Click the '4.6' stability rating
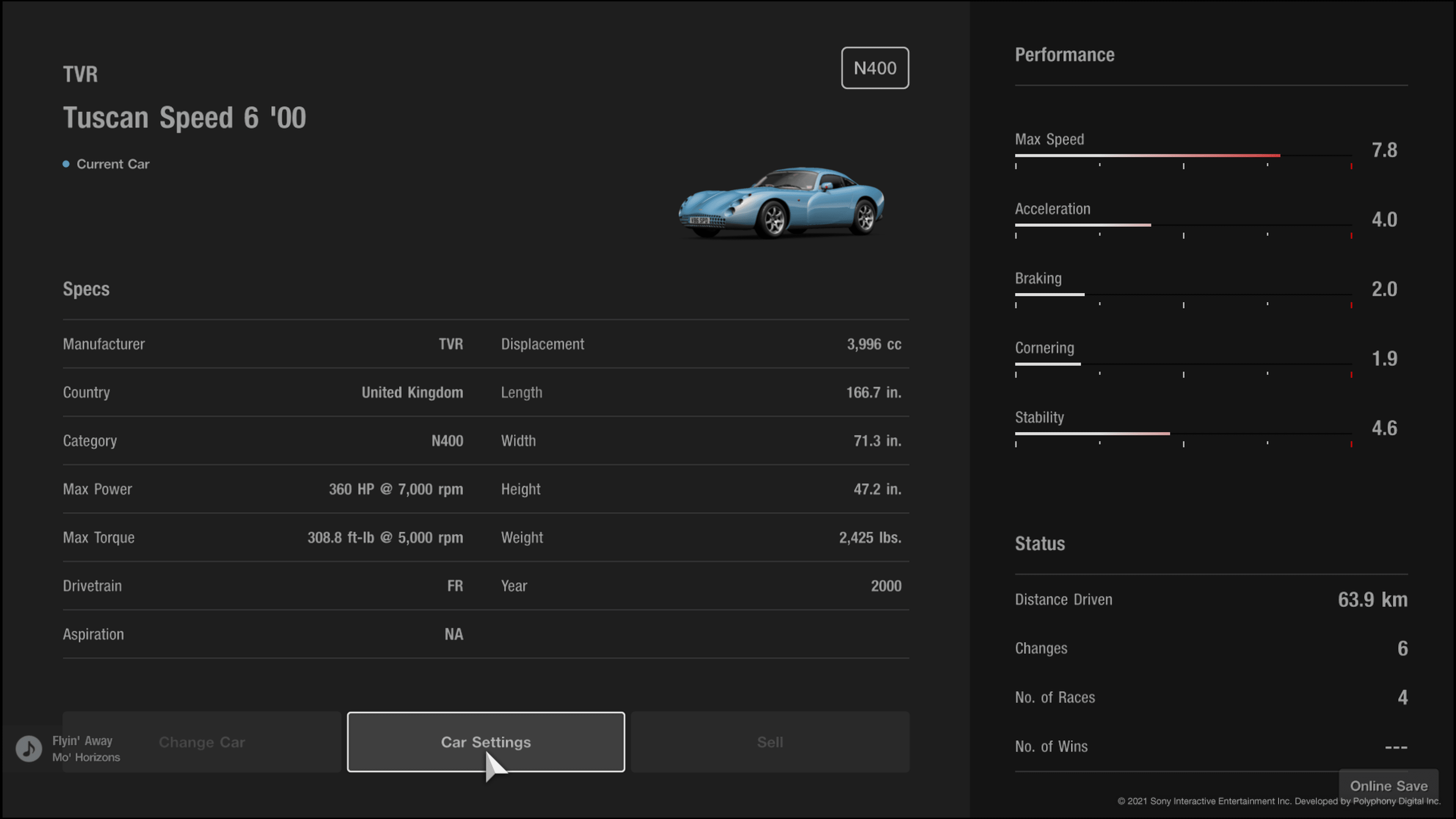 [1384, 428]
